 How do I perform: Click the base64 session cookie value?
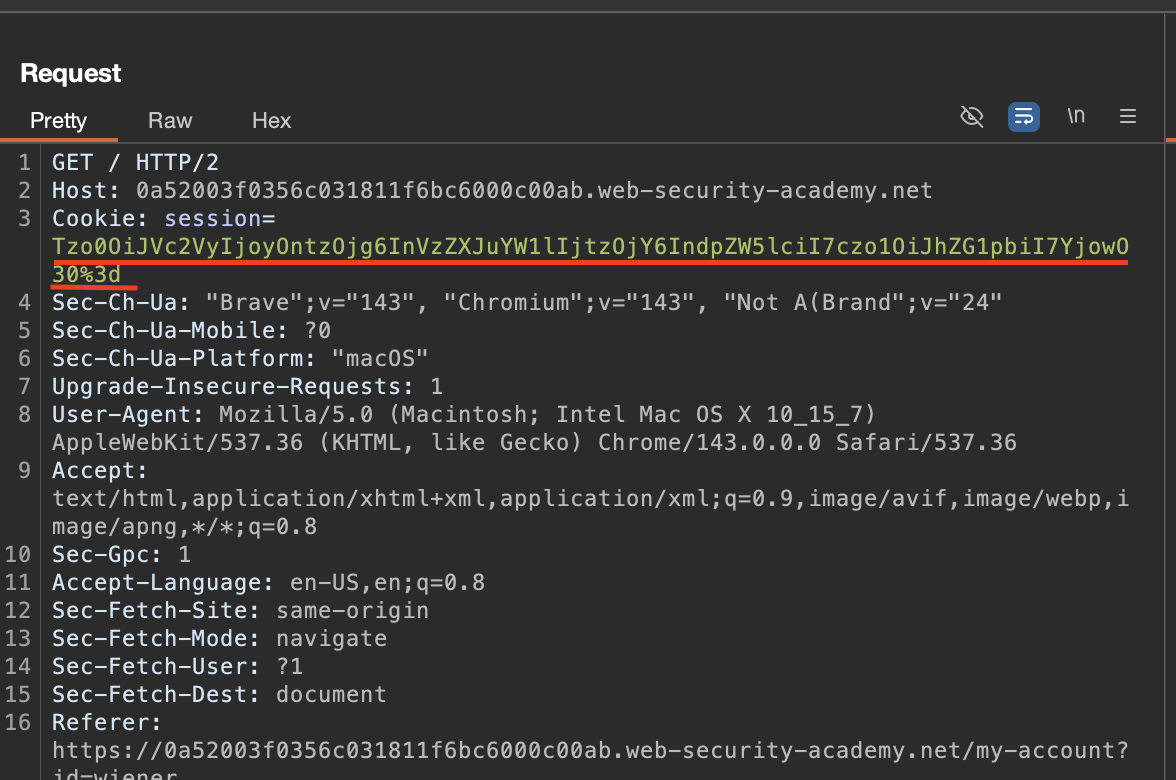[x=590, y=246]
